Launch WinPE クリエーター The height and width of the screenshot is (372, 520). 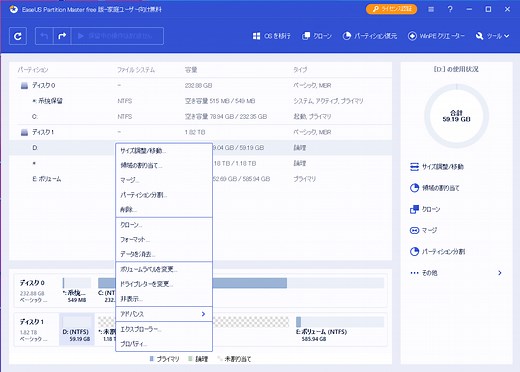tap(436, 36)
